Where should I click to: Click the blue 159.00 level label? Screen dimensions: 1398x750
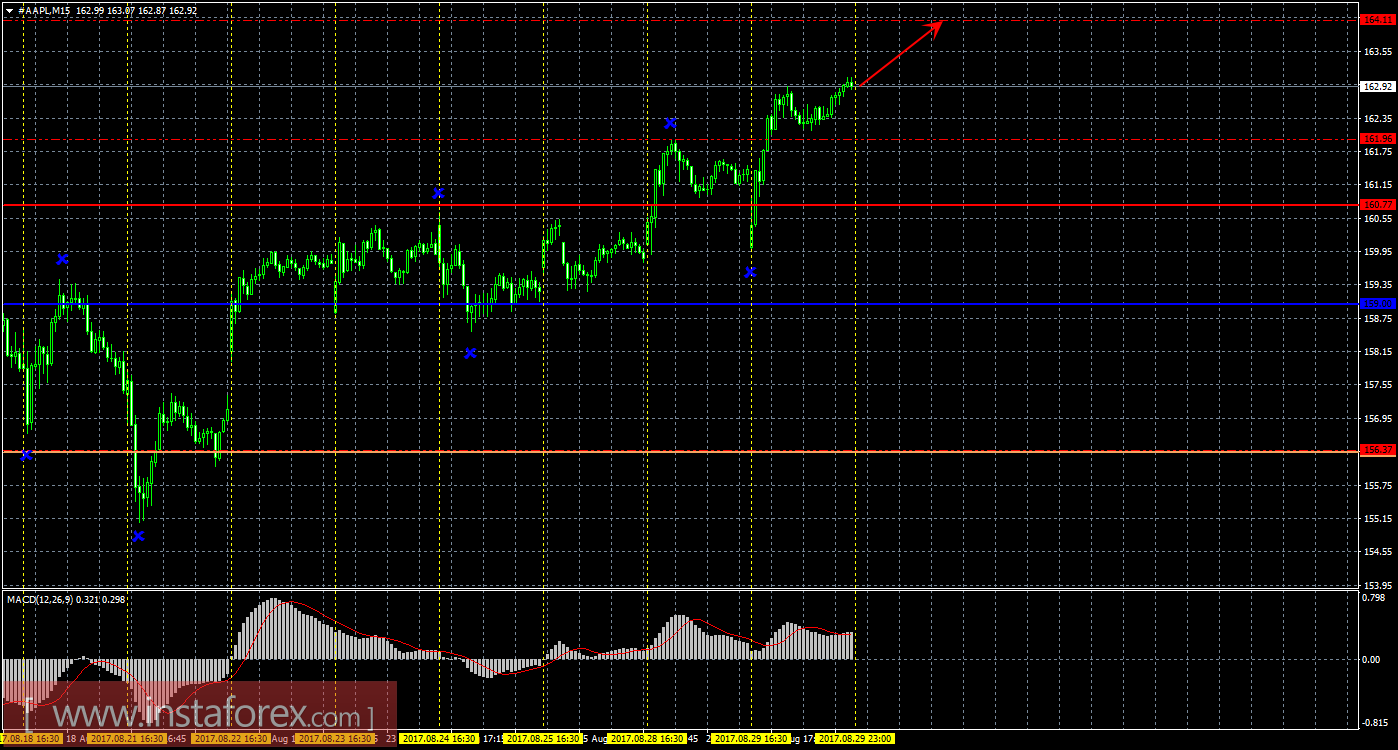(1377, 303)
